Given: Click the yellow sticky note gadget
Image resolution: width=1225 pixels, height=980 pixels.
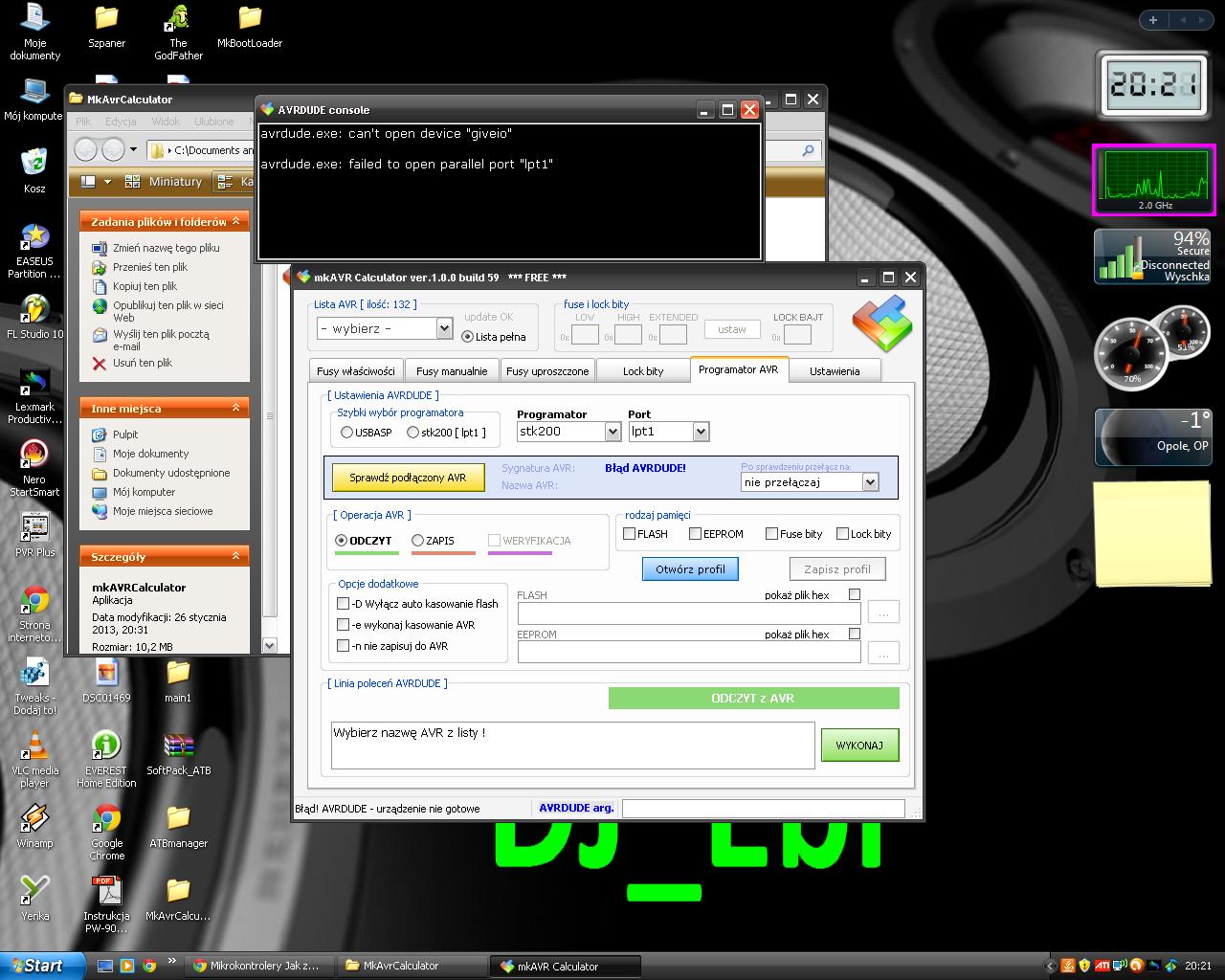Looking at the screenshot, I should (1153, 533).
